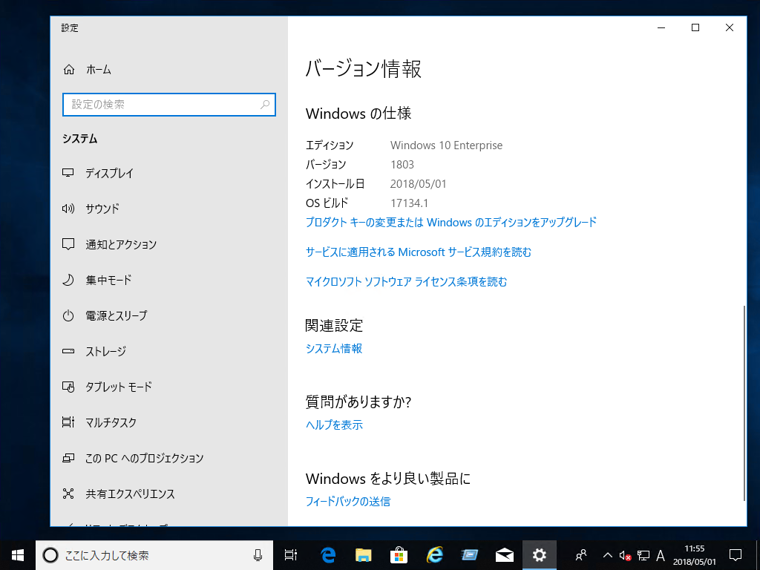Click the 電源とスリープ power icon
Image resolution: width=760 pixels, height=570 pixels.
tap(68, 316)
